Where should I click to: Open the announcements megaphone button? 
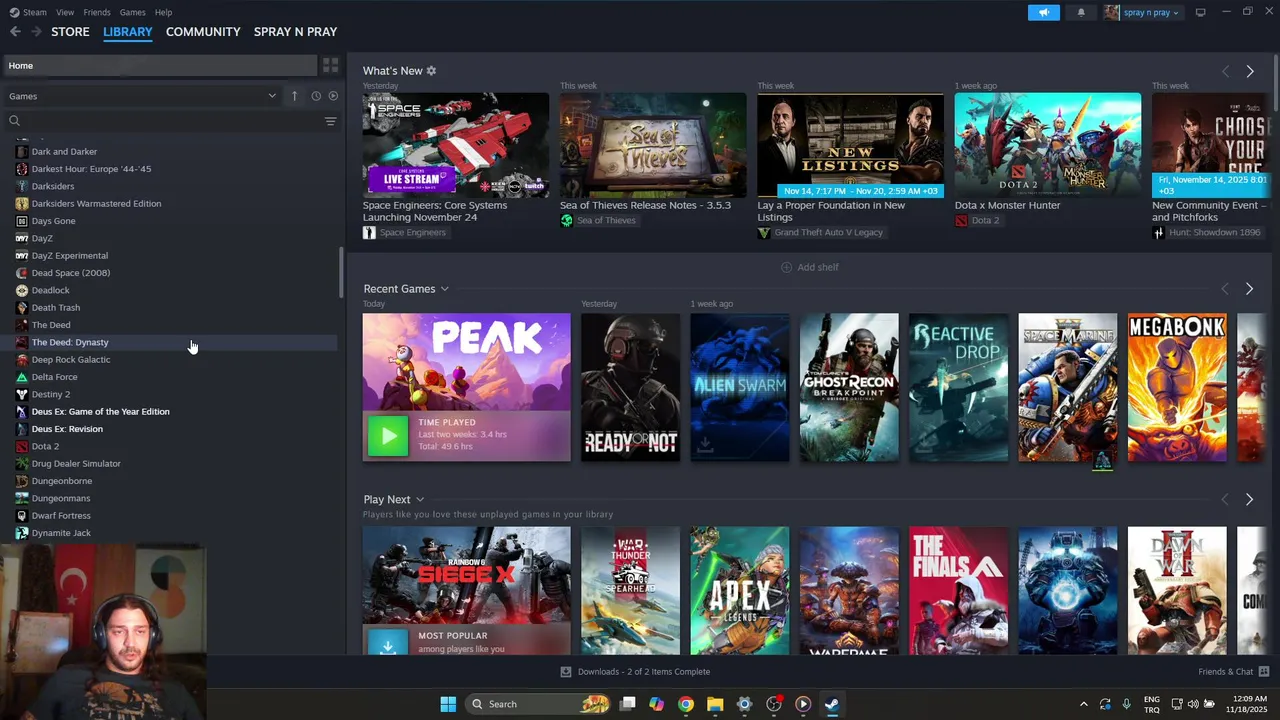[1043, 12]
